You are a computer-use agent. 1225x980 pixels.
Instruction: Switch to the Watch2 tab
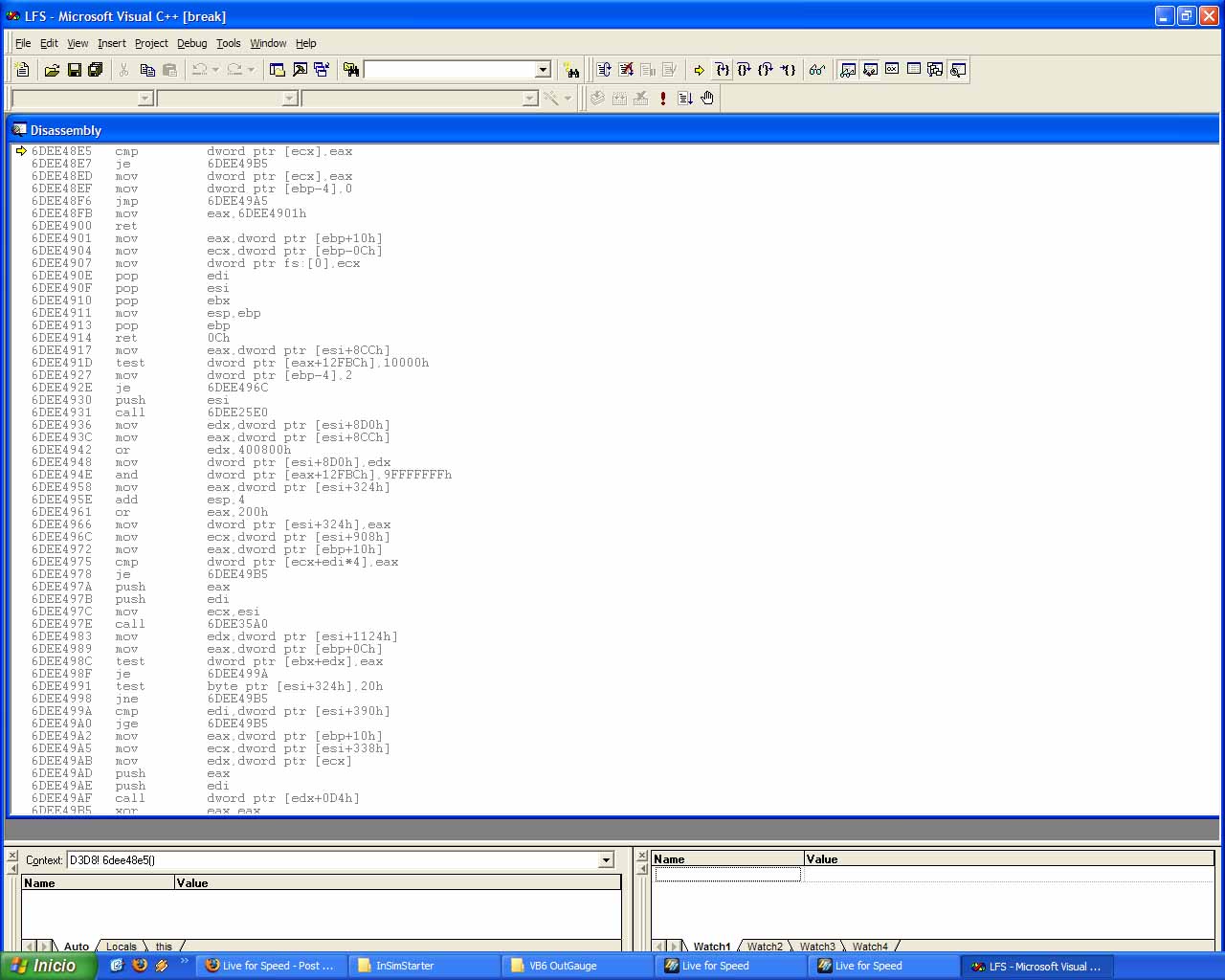[x=765, y=947]
